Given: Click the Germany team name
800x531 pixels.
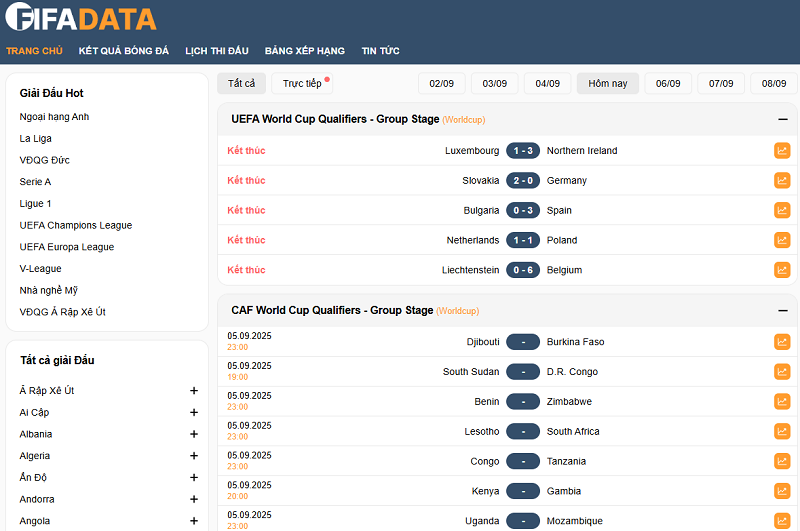Looking at the screenshot, I should pyautogui.click(x=567, y=181).
